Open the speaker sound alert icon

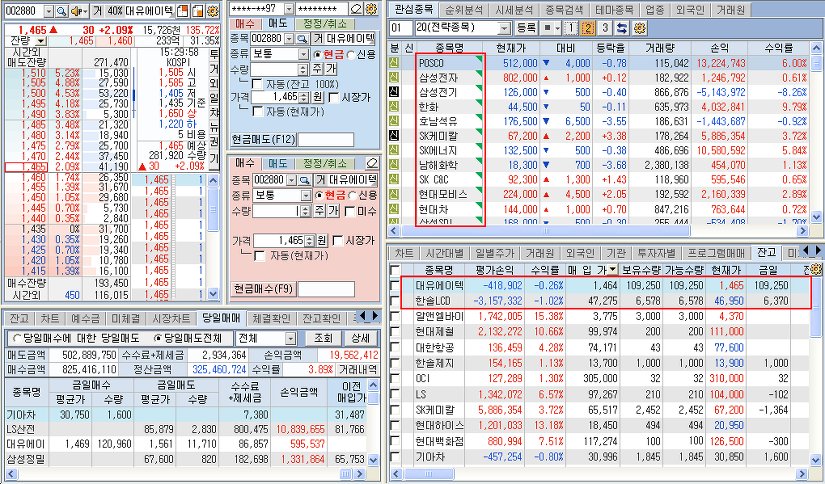click(x=78, y=11)
